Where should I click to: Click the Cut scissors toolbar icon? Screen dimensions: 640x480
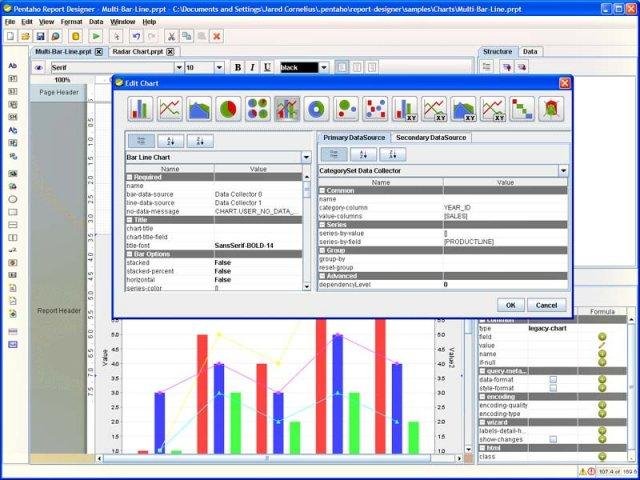point(171,36)
